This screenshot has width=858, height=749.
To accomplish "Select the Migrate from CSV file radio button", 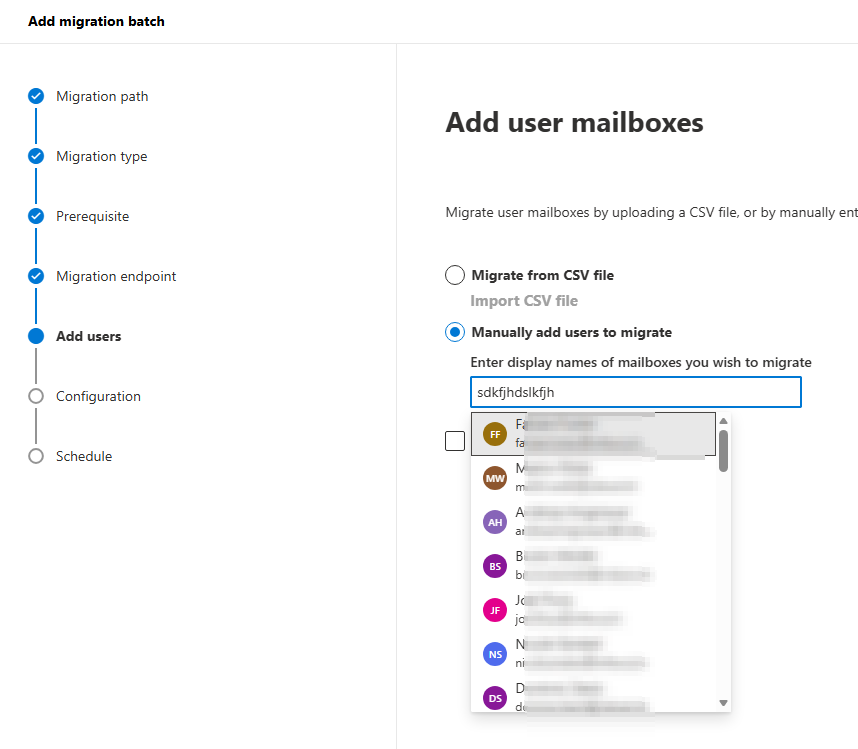I will click(x=455, y=275).
